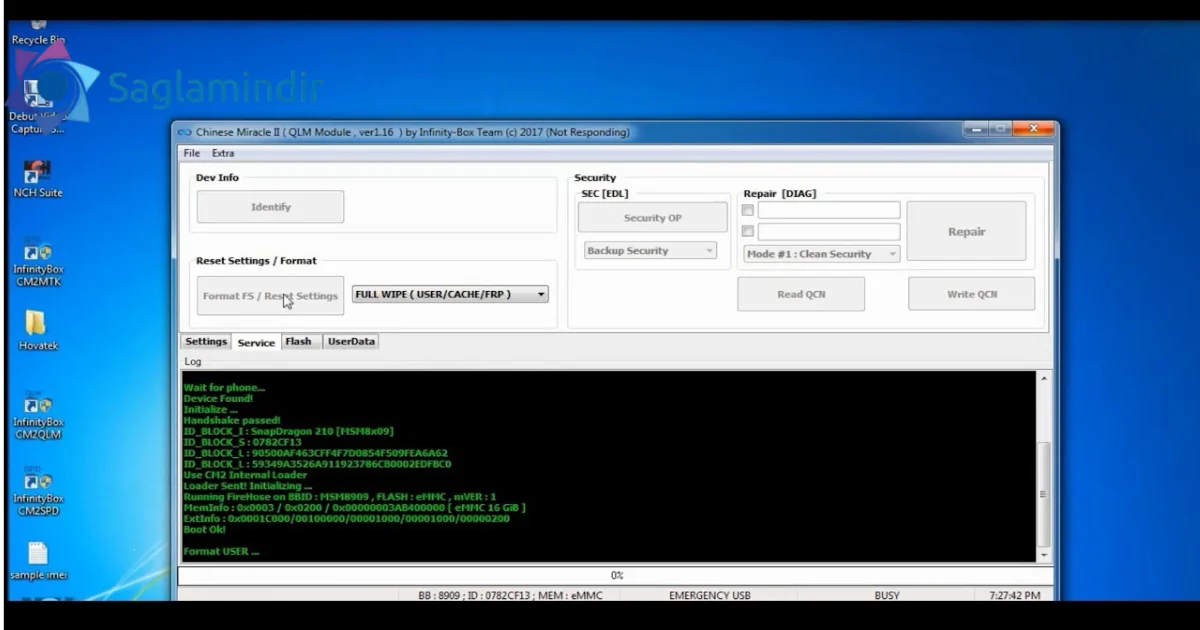Open the Extra menu
Image resolution: width=1200 pixels, height=630 pixels.
(223, 153)
